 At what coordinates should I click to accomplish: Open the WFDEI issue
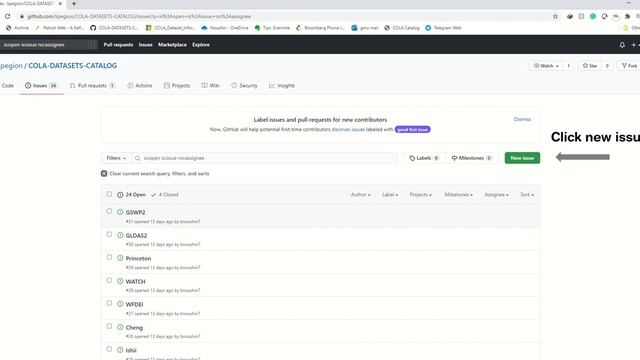pyautogui.click(x=134, y=304)
